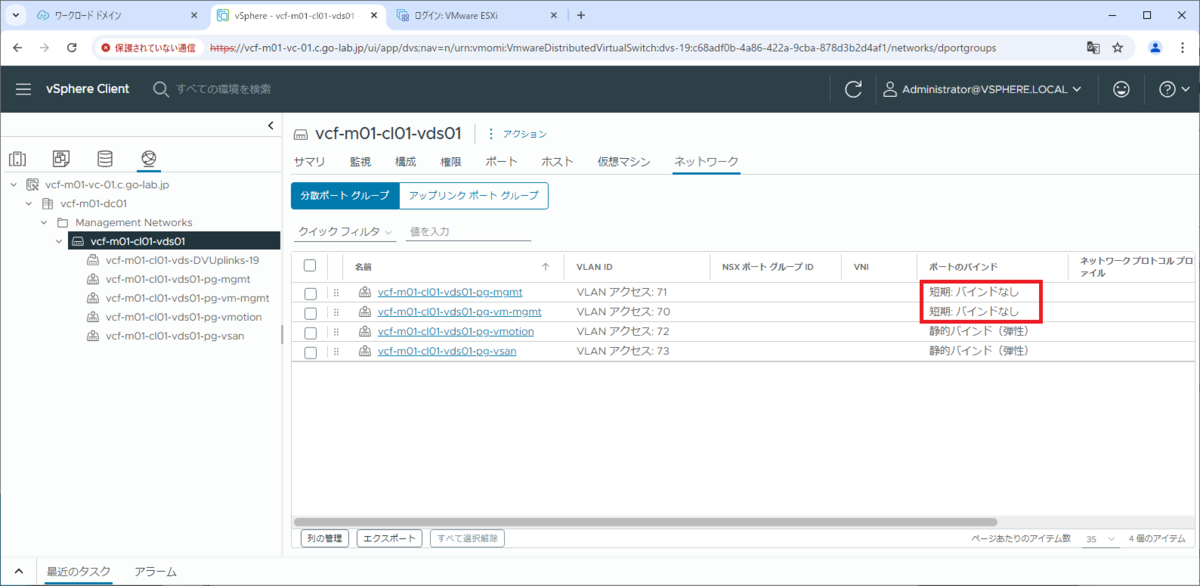
Task: Click the port group icon for pg-vmotion row
Action: [366, 331]
